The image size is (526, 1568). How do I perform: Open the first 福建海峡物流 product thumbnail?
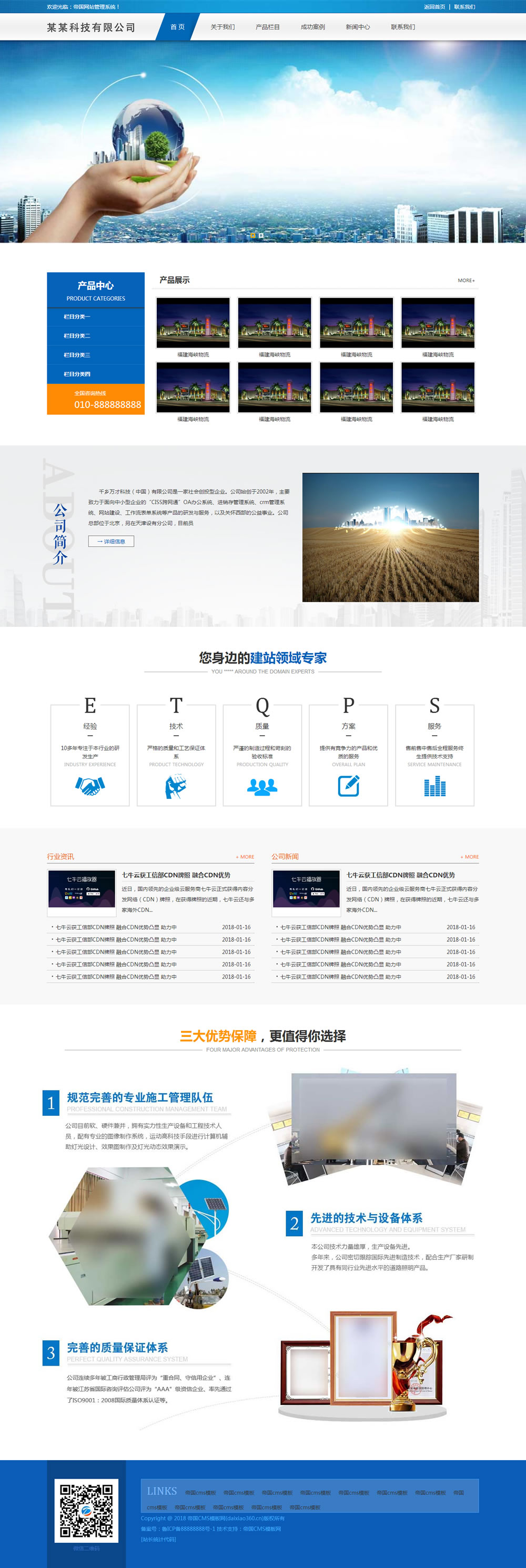click(193, 323)
